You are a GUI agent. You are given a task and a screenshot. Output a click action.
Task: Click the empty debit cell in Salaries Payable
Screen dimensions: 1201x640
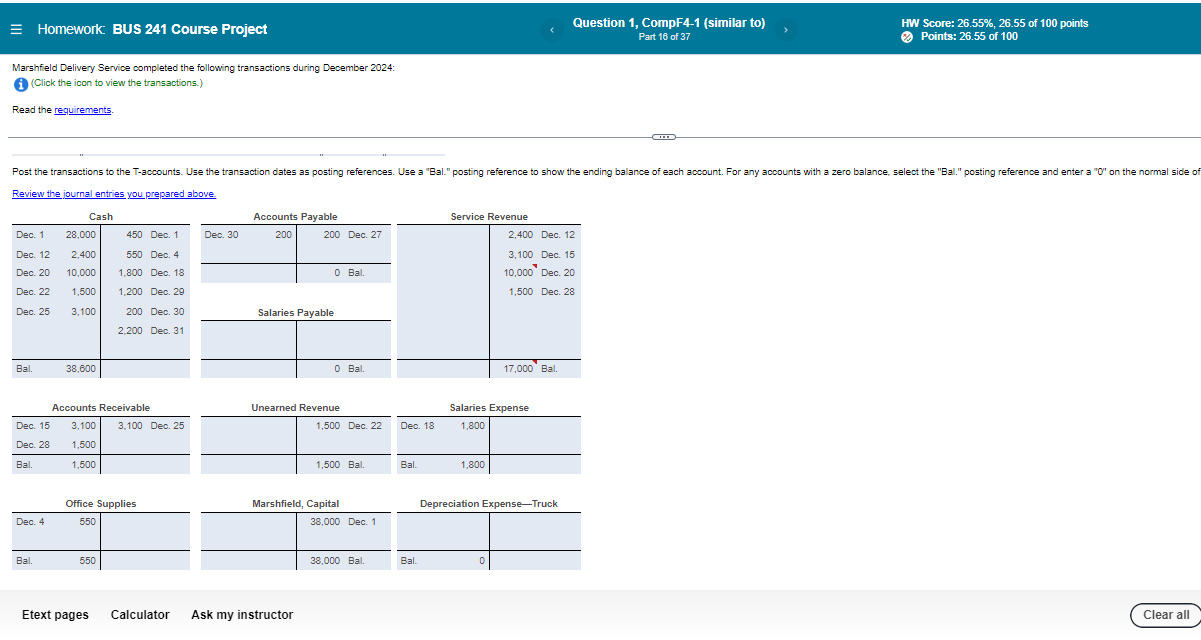pyautogui.click(x=247, y=340)
